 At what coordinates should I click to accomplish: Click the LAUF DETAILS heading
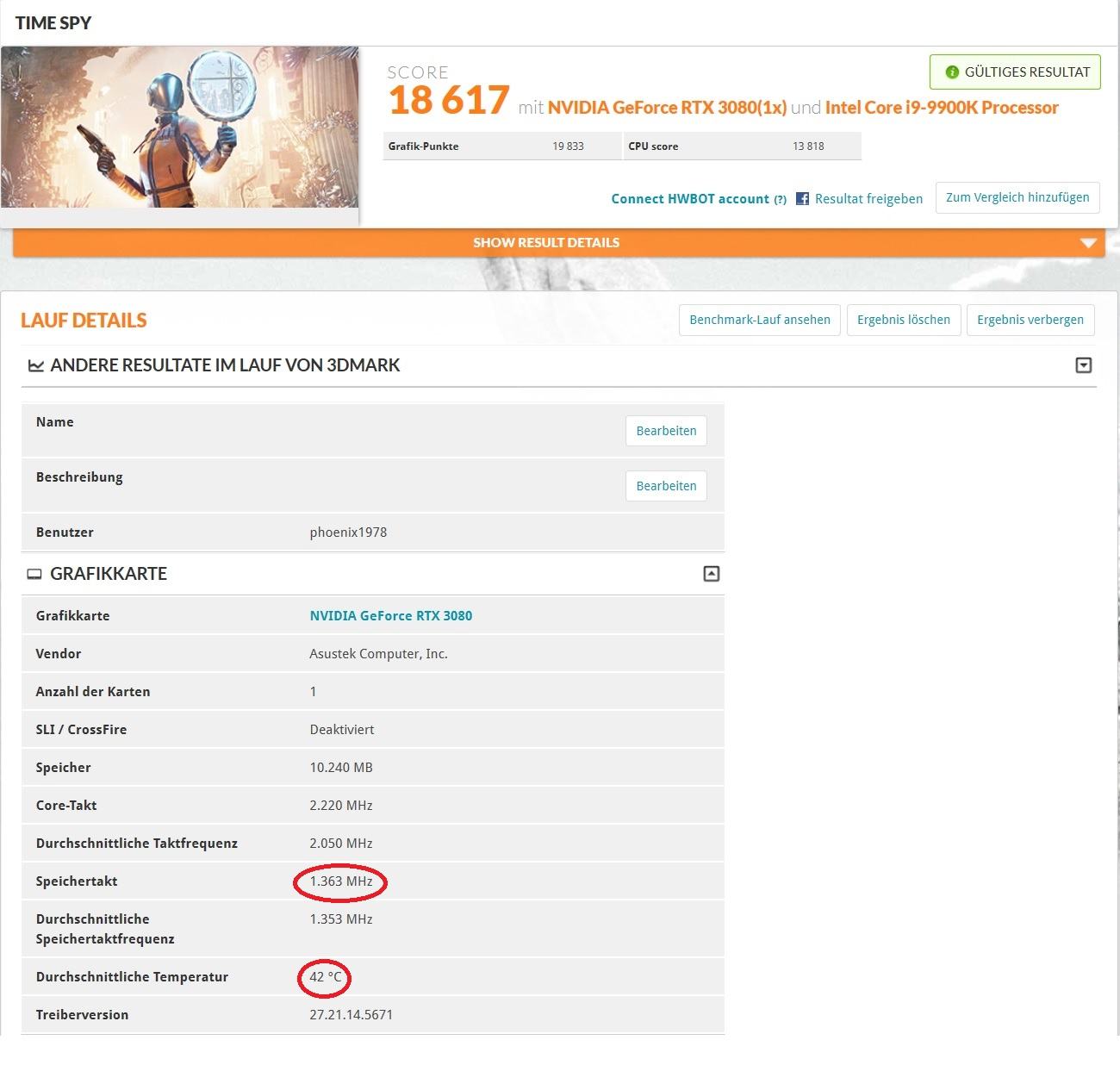84,321
